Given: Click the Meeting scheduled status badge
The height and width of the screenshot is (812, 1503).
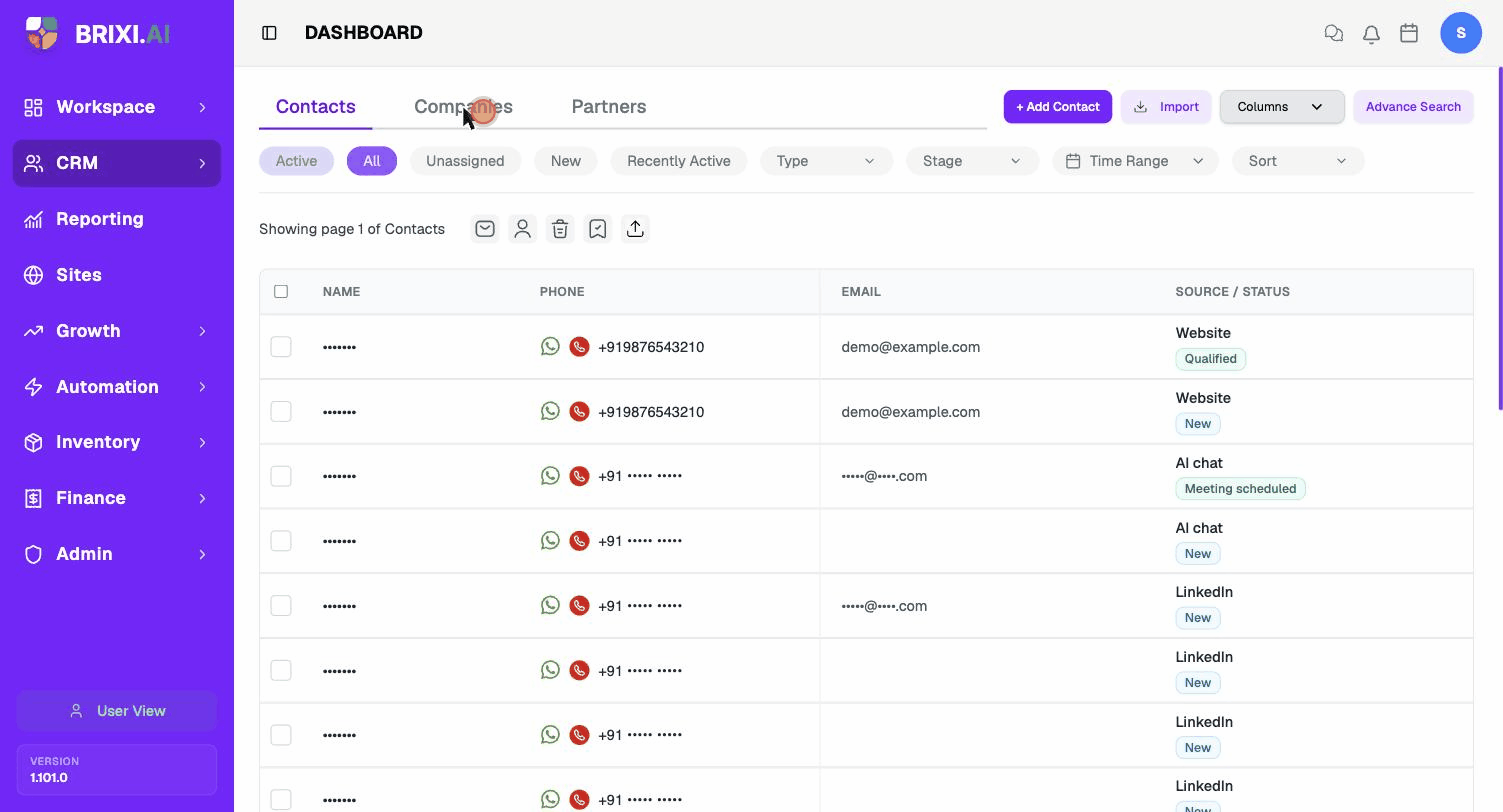Looking at the screenshot, I should tap(1240, 489).
